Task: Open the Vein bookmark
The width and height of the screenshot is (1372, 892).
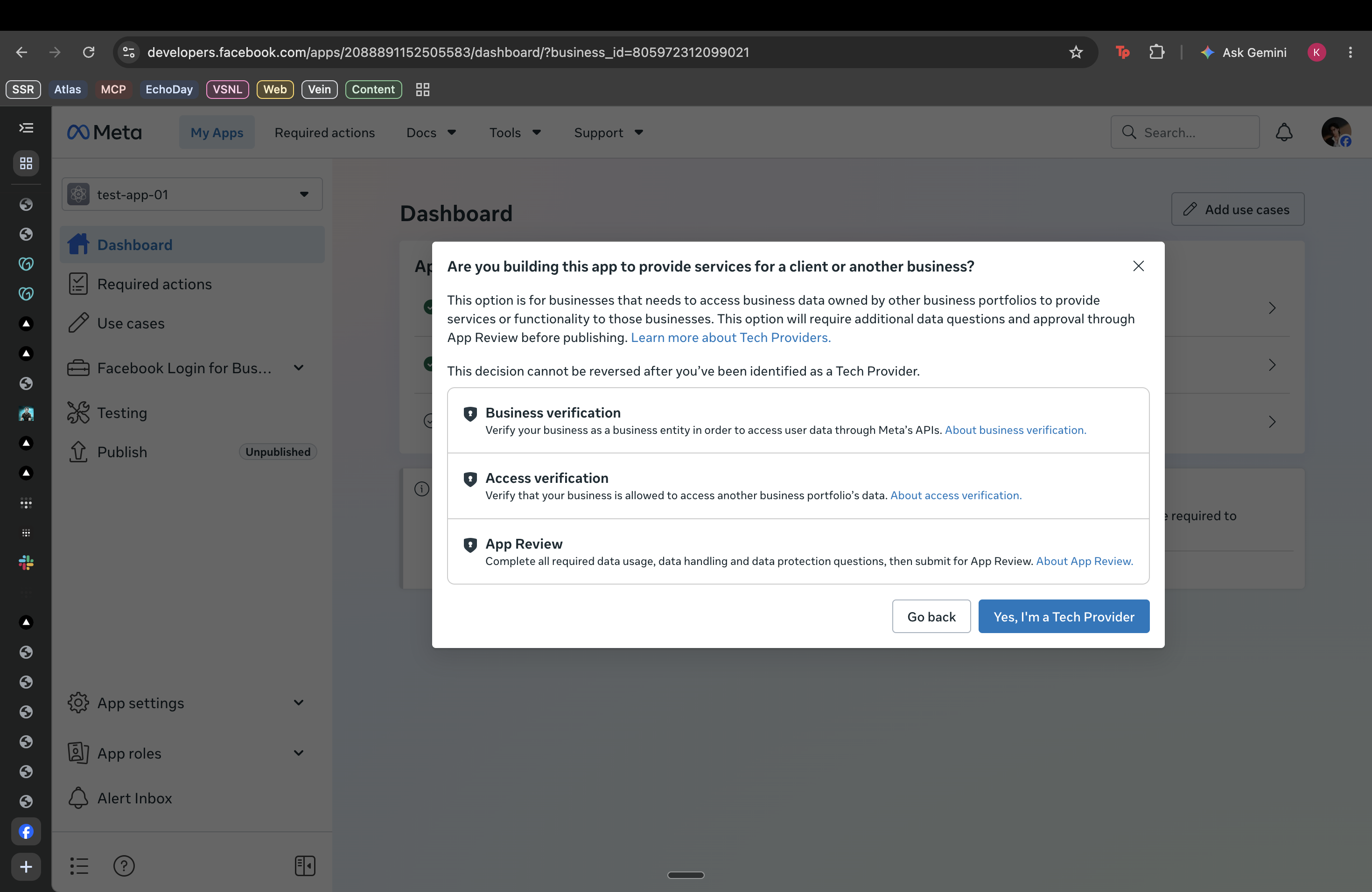Action: 319,89
